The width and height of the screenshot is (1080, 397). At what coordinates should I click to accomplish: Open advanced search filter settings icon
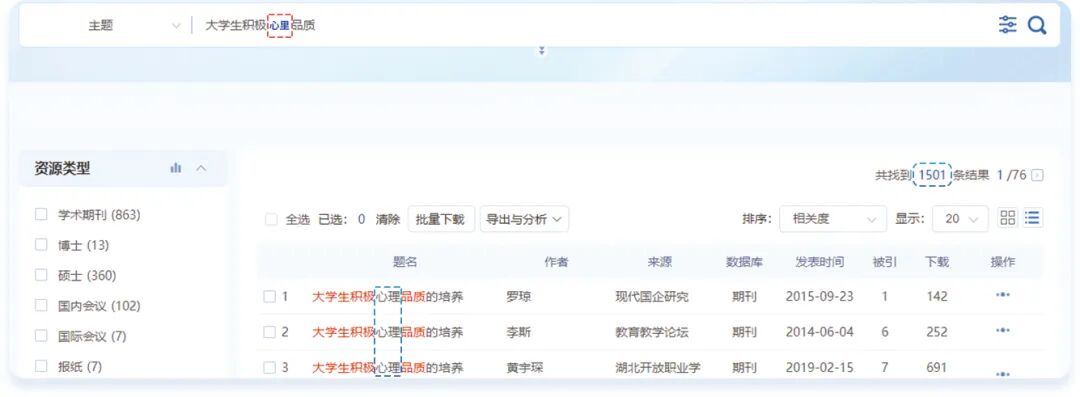(1008, 26)
